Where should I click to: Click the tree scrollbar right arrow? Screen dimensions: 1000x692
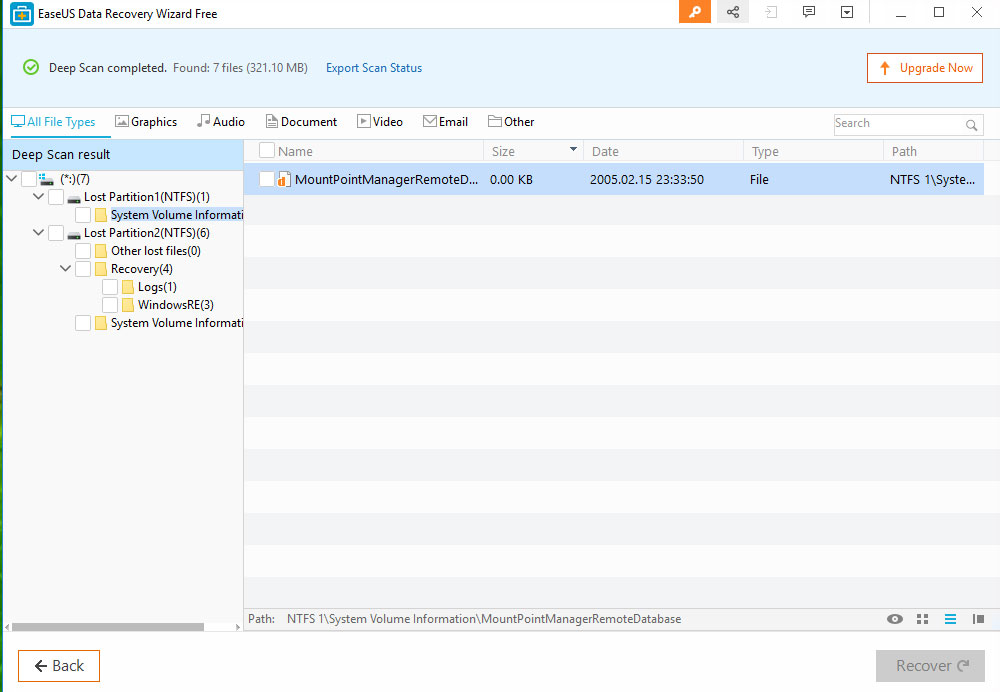coord(238,628)
